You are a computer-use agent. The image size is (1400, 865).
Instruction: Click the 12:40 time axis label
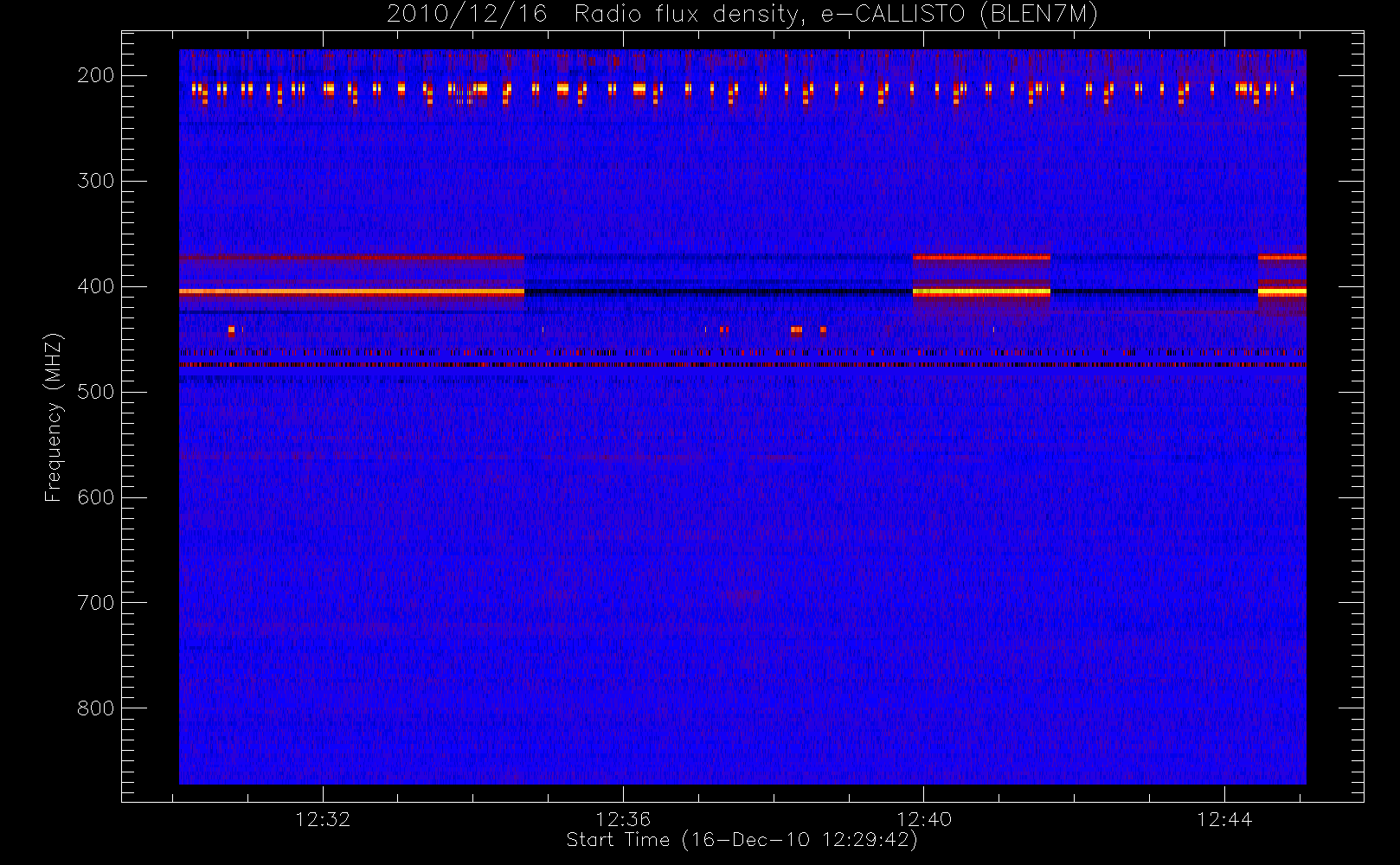point(923,819)
